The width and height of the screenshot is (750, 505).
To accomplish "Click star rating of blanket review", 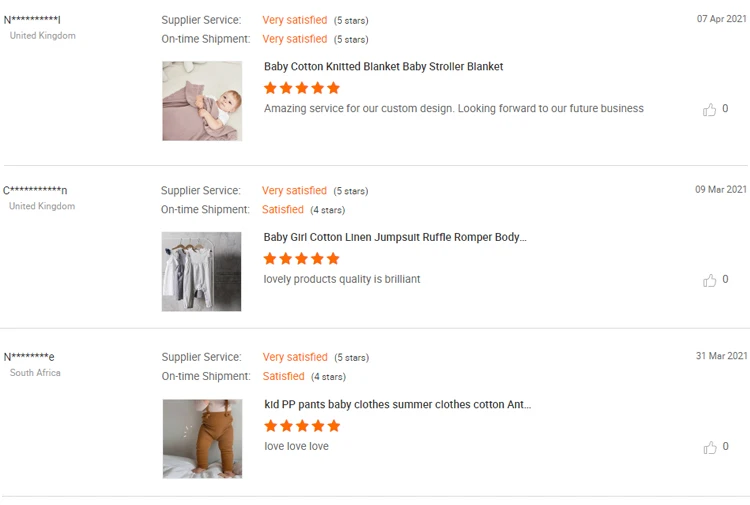I will pyautogui.click(x=302, y=88).
